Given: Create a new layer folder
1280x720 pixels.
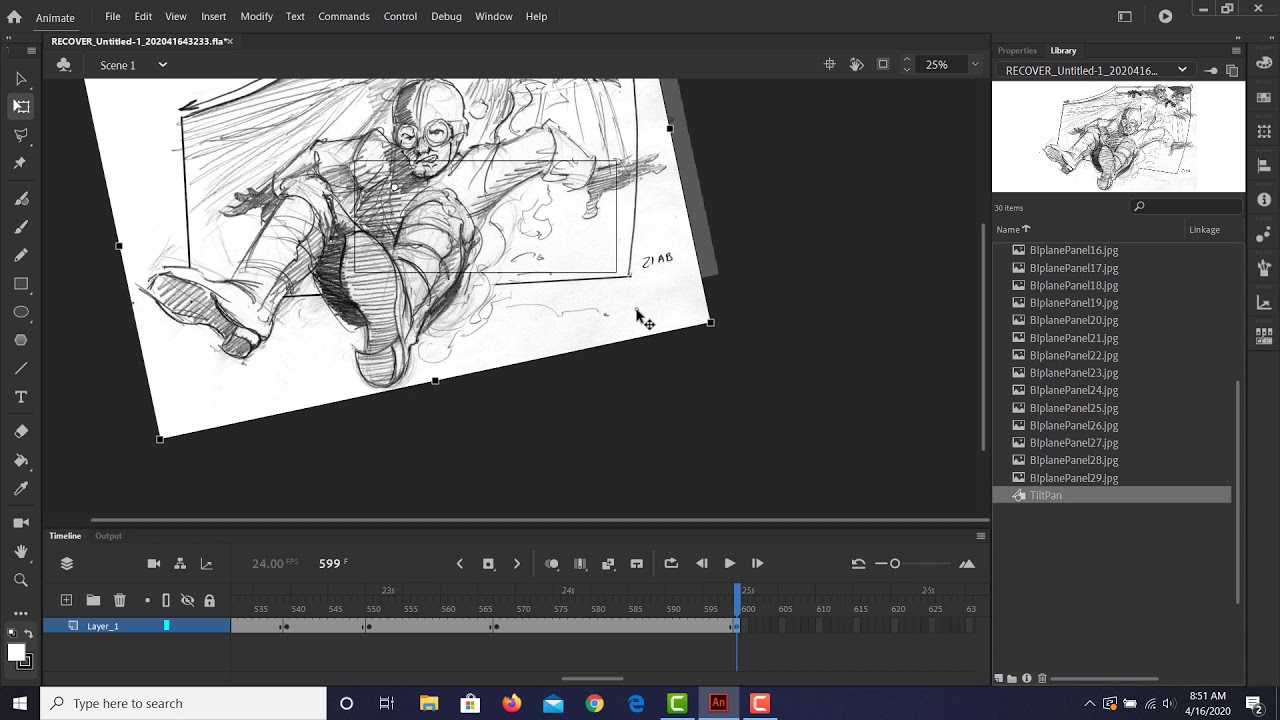Looking at the screenshot, I should click(93, 600).
